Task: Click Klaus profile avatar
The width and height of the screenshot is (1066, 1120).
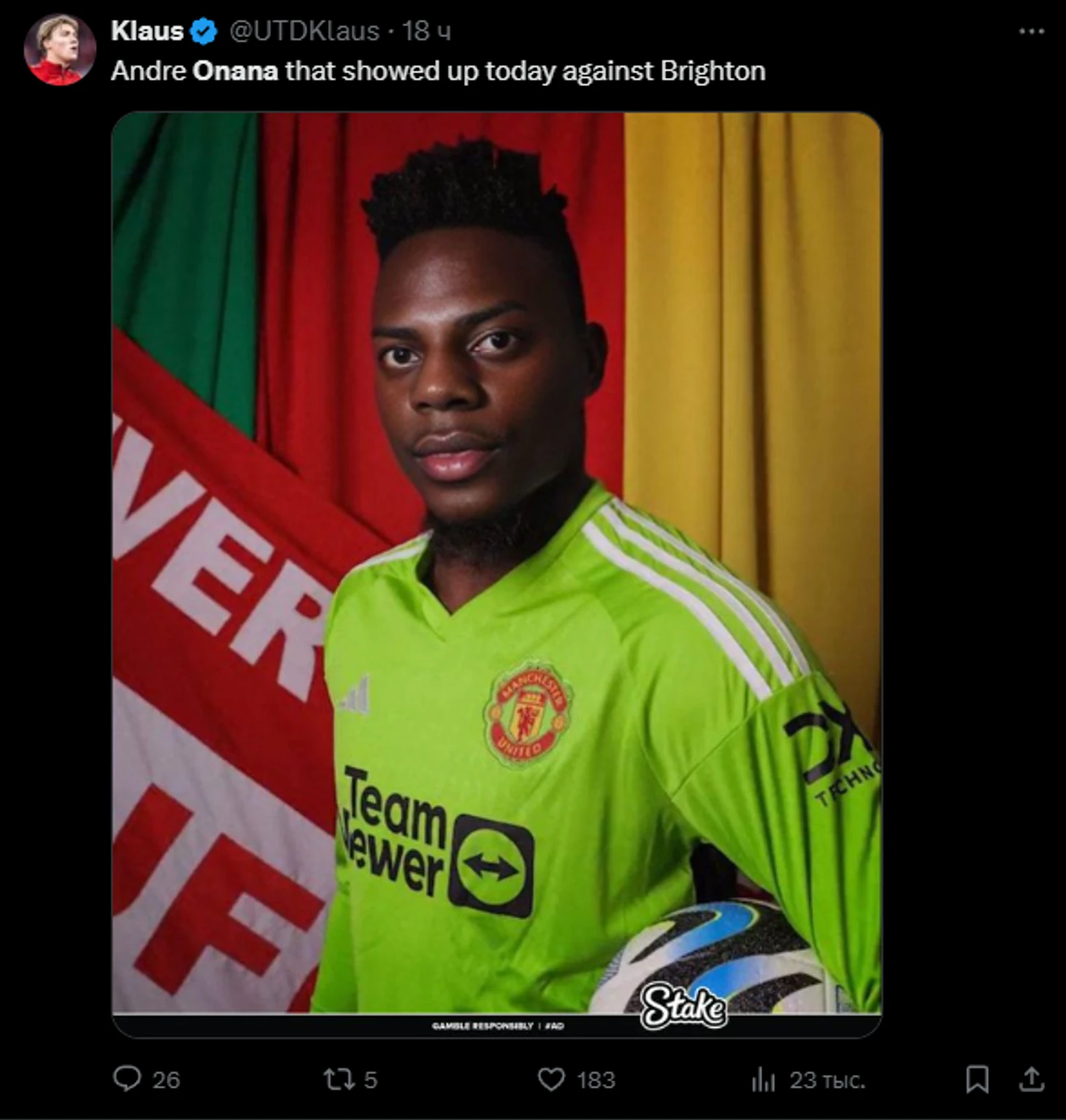Action: (59, 50)
